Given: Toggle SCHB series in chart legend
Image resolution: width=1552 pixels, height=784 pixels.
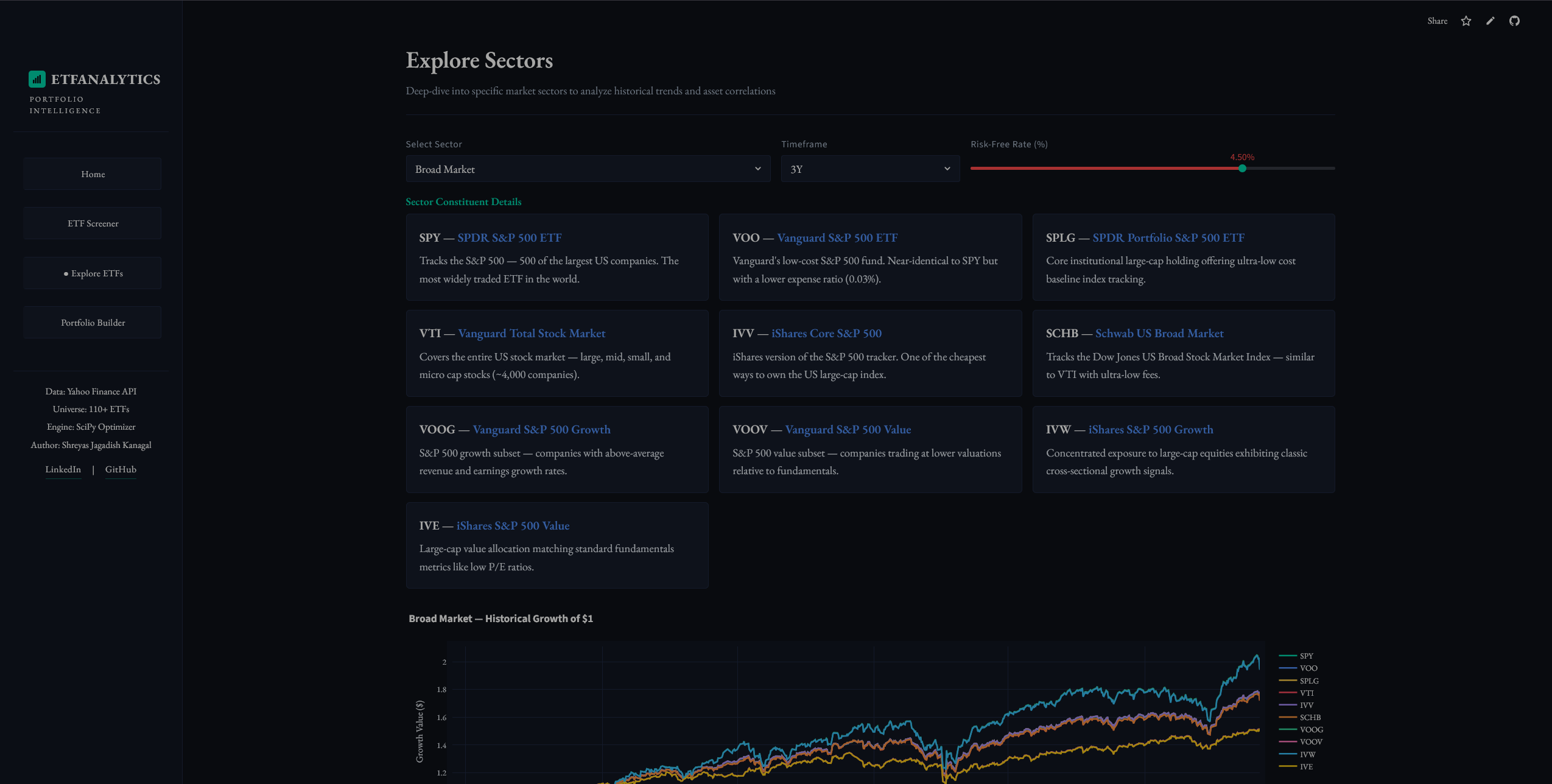Looking at the screenshot, I should [1300, 718].
